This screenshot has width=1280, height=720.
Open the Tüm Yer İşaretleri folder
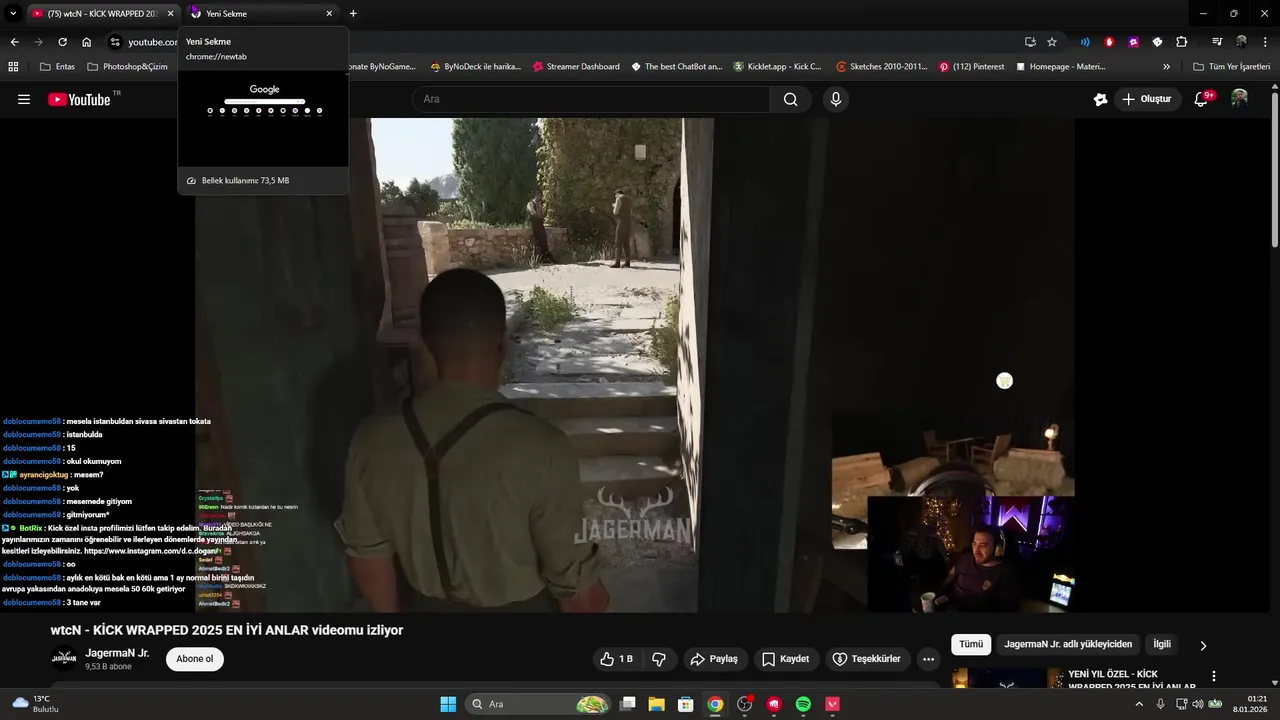pos(1231,67)
